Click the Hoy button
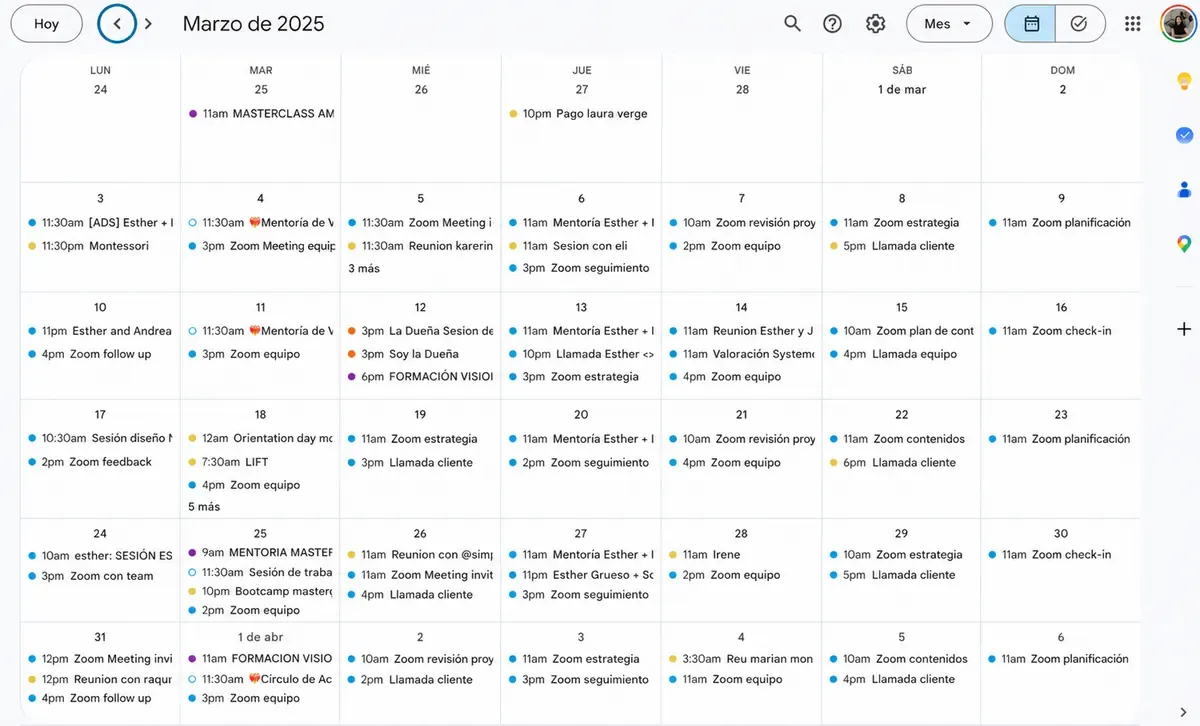The width and height of the screenshot is (1200, 726). [46, 23]
